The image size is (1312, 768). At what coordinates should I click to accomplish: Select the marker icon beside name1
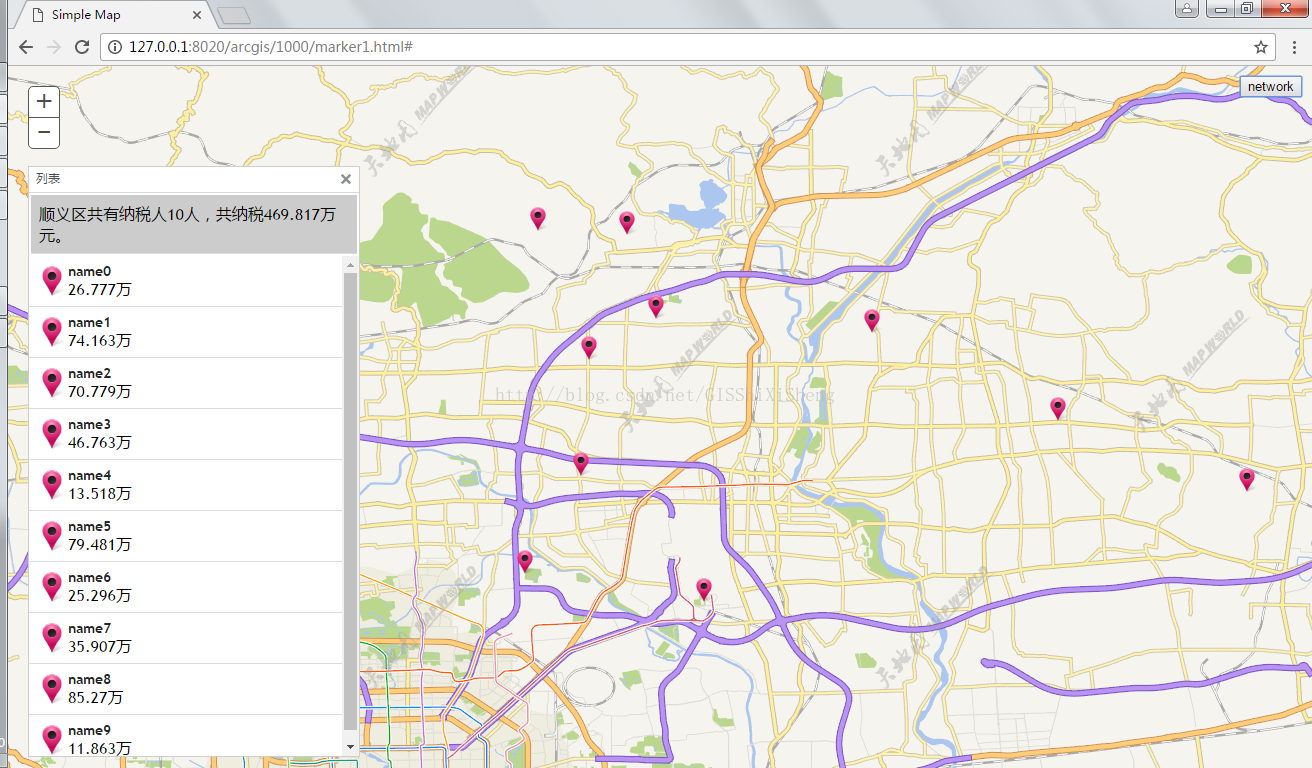(52, 332)
